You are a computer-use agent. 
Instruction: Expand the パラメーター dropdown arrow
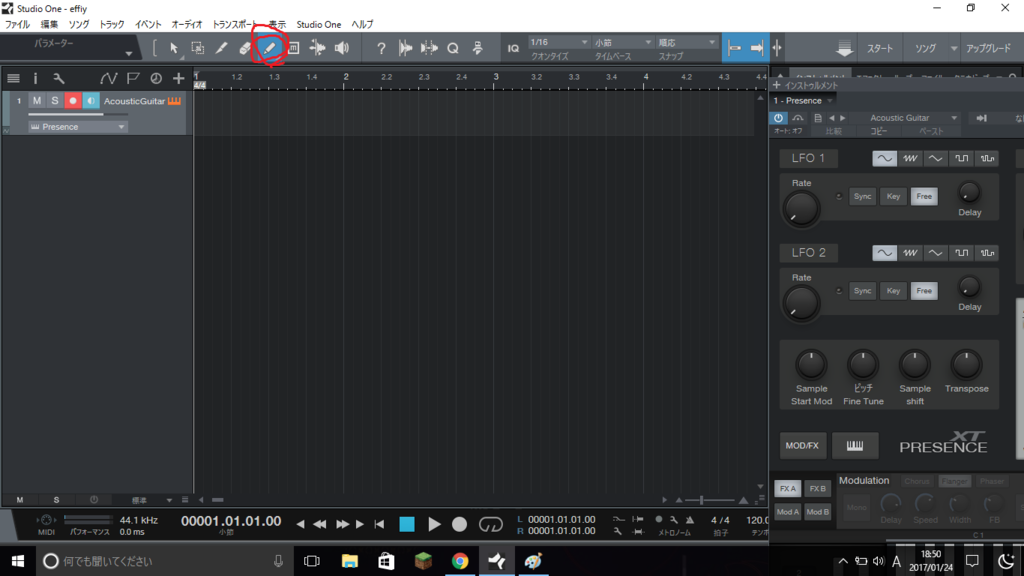[x=129, y=54]
